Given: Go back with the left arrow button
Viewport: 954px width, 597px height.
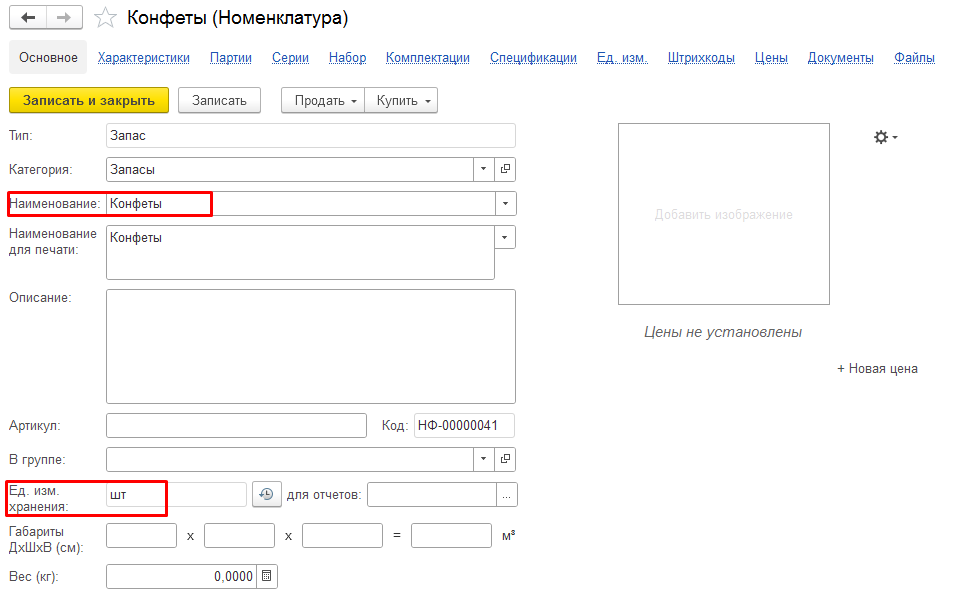Looking at the screenshot, I should (x=28, y=18).
